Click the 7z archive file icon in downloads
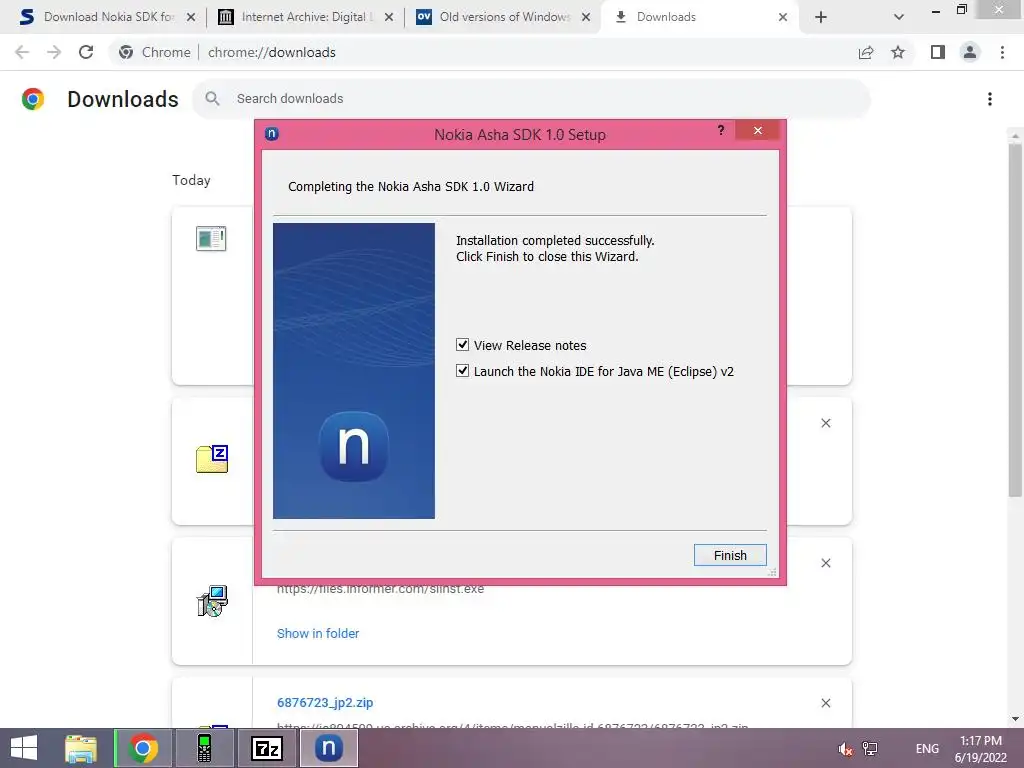The image size is (1024, 768). click(212, 459)
